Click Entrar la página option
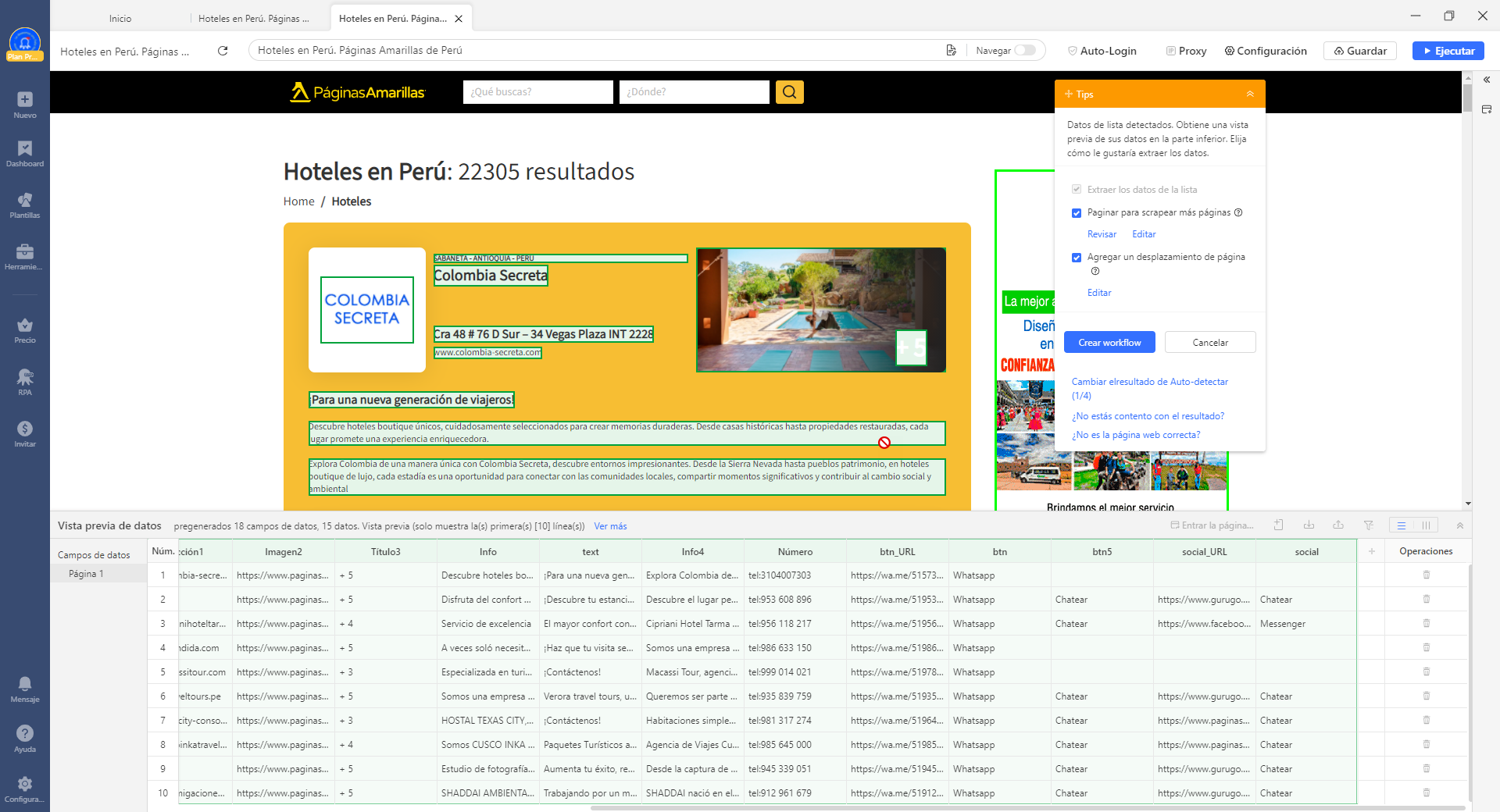This screenshot has width=1500, height=812. pyautogui.click(x=1212, y=525)
